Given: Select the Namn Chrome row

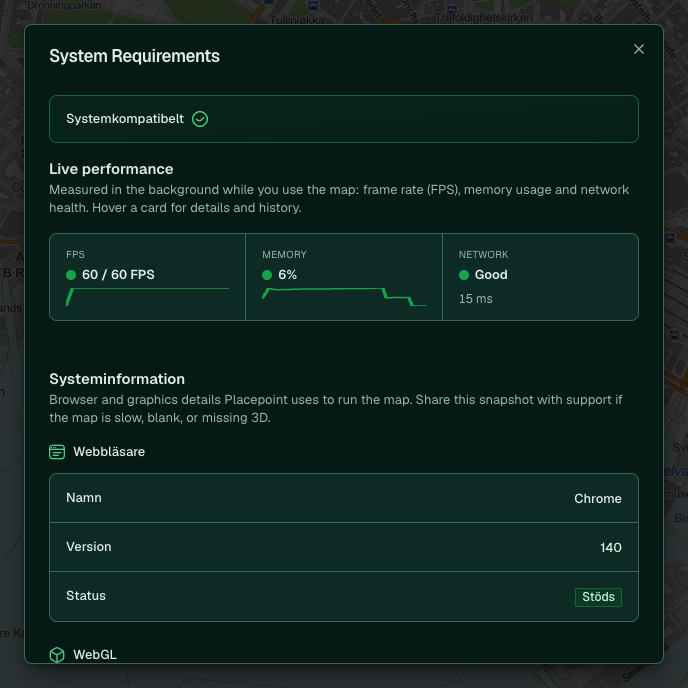Looking at the screenshot, I should [344, 498].
